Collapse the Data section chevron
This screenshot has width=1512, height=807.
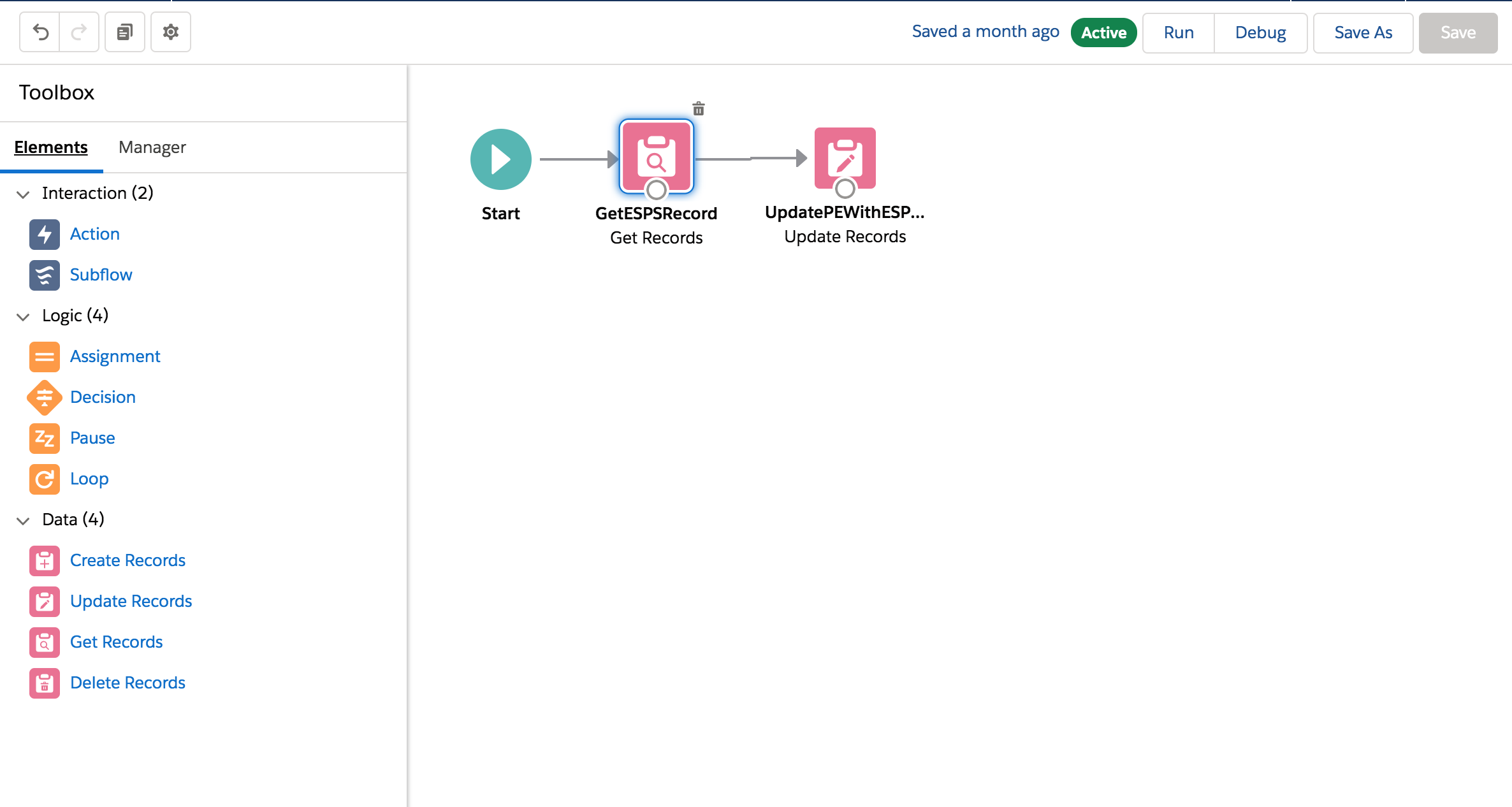click(x=23, y=520)
